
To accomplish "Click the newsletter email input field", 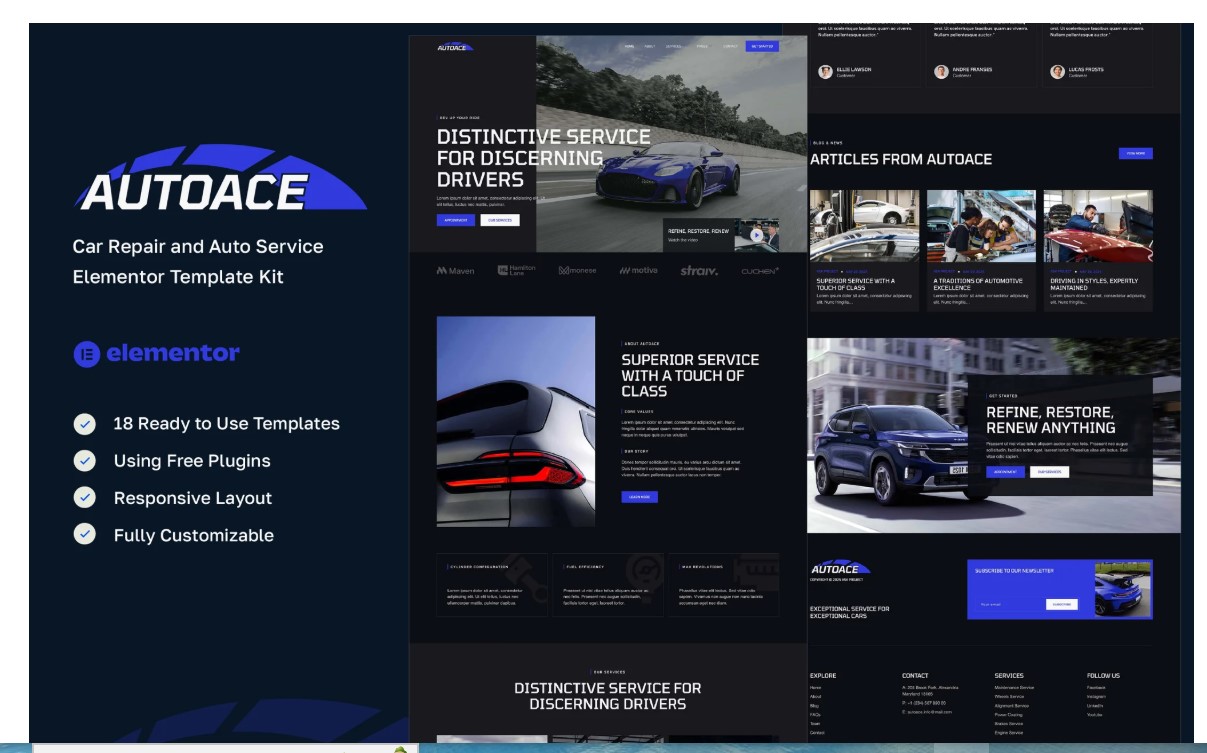I will [1011, 604].
